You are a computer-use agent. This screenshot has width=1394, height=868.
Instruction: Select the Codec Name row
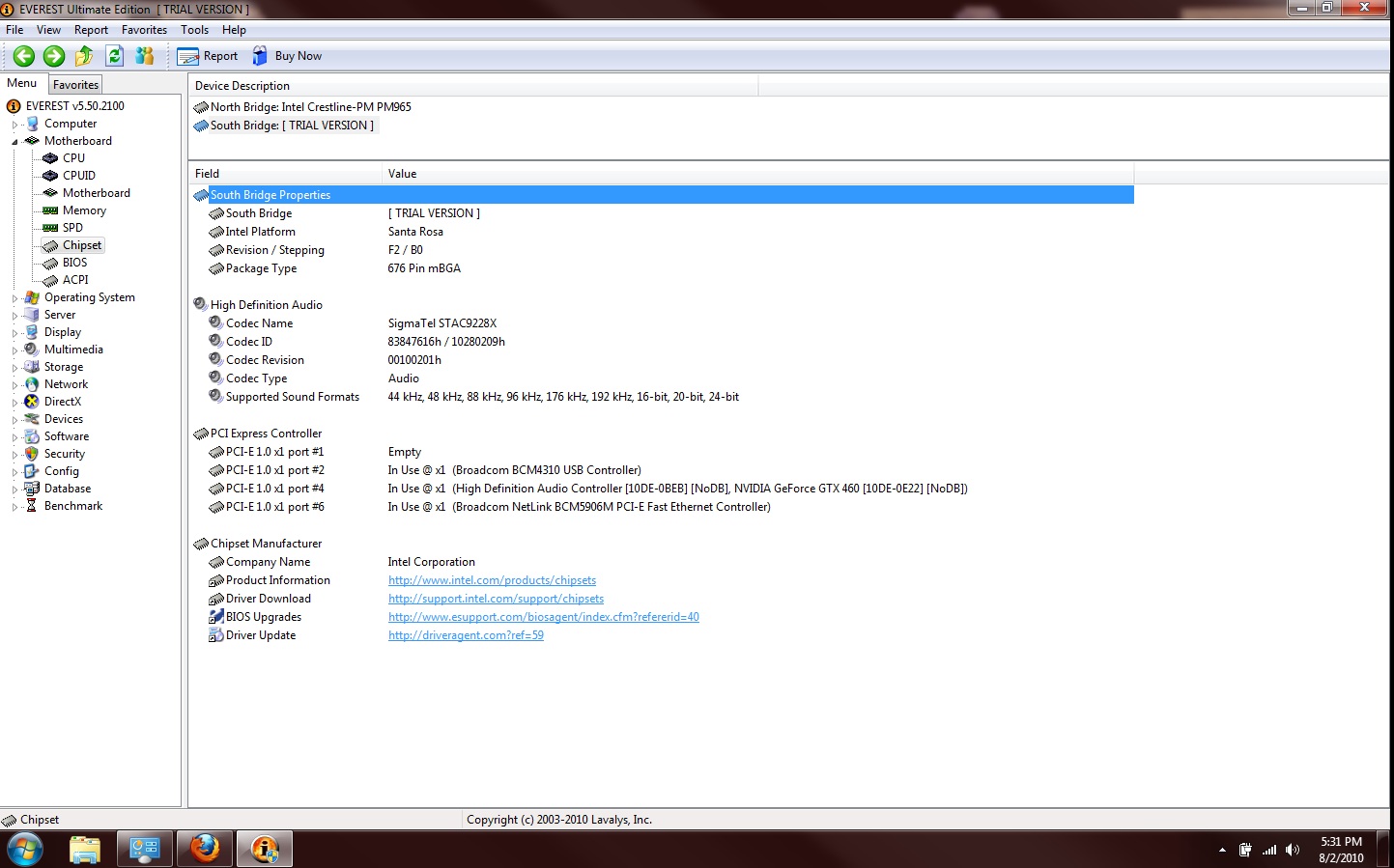[x=663, y=323]
